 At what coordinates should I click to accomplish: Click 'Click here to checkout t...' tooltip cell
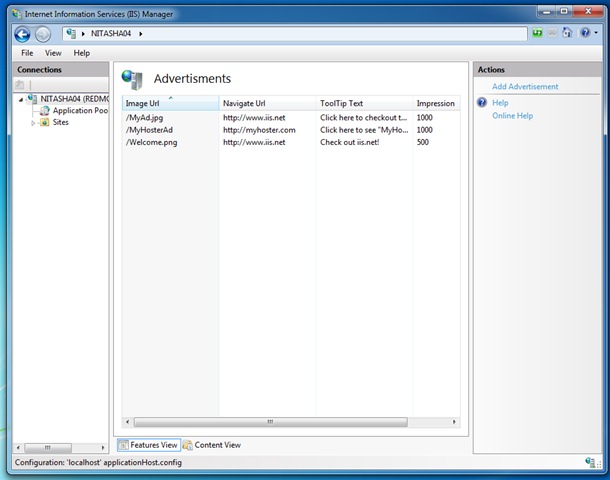[x=363, y=117]
